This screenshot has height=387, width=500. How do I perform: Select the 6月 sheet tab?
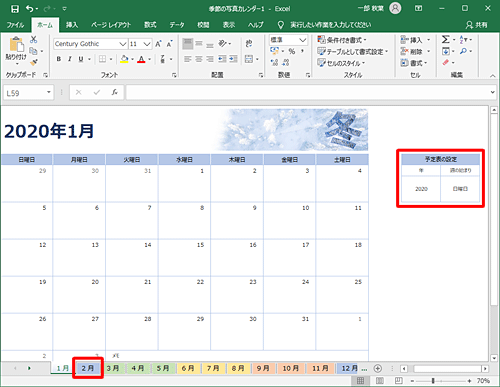click(x=188, y=368)
